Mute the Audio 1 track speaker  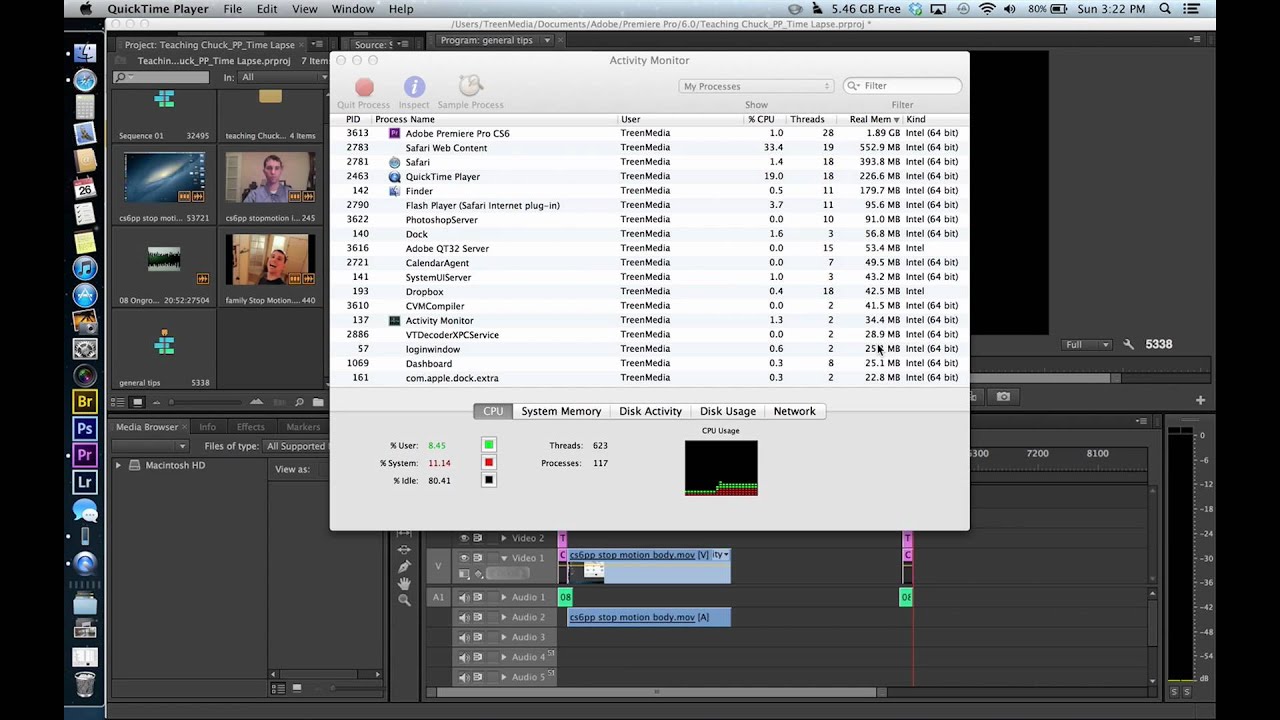464,597
